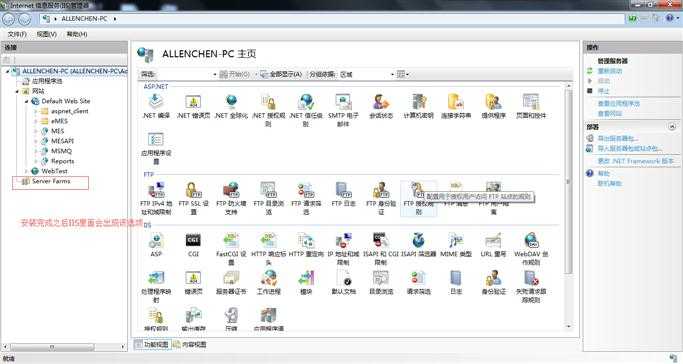Image resolution: width=683 pixels, height=364 pixels.
Task: Open the 会话状态 feature icon
Action: tap(381, 102)
